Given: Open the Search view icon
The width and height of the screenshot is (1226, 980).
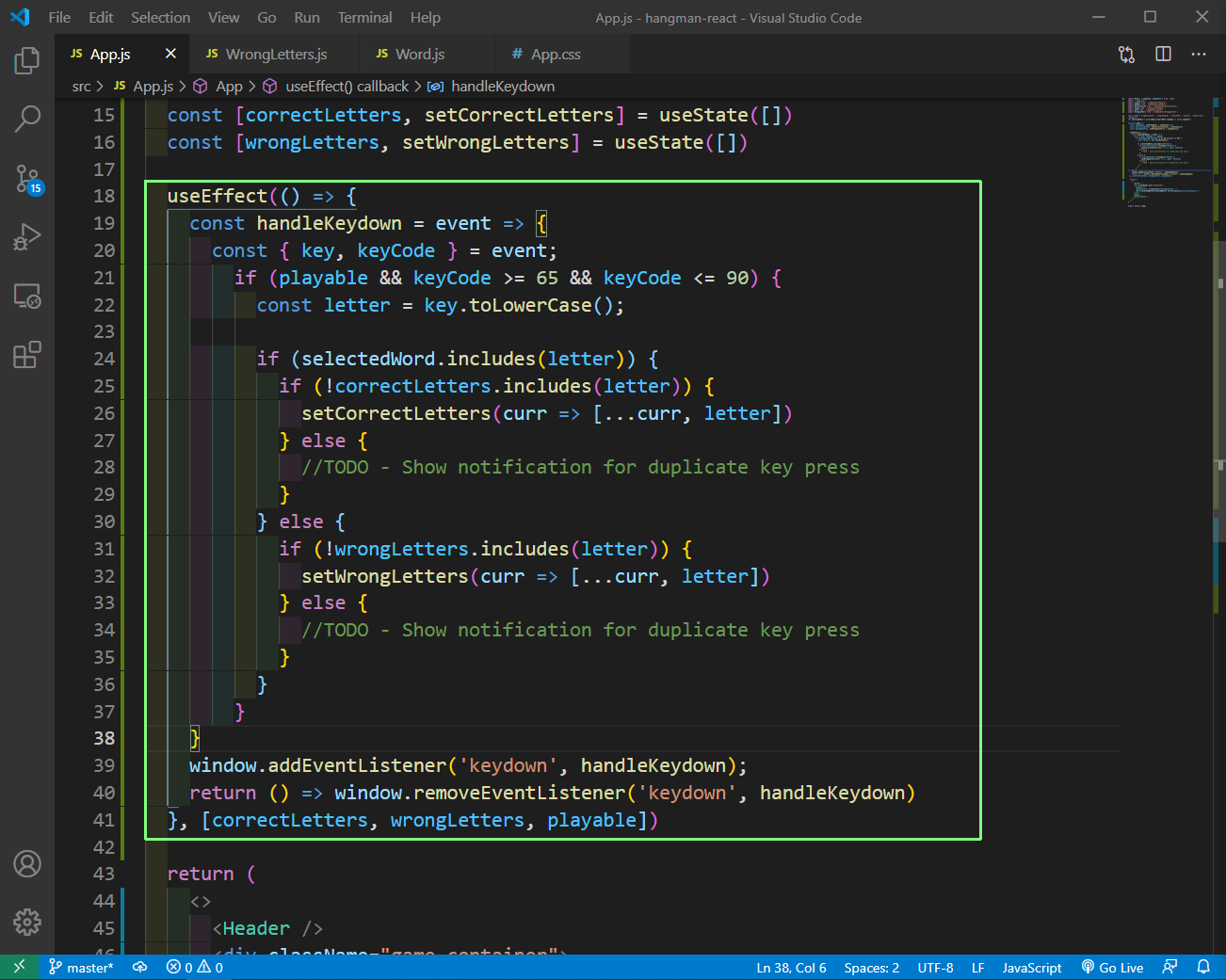Looking at the screenshot, I should (27, 119).
